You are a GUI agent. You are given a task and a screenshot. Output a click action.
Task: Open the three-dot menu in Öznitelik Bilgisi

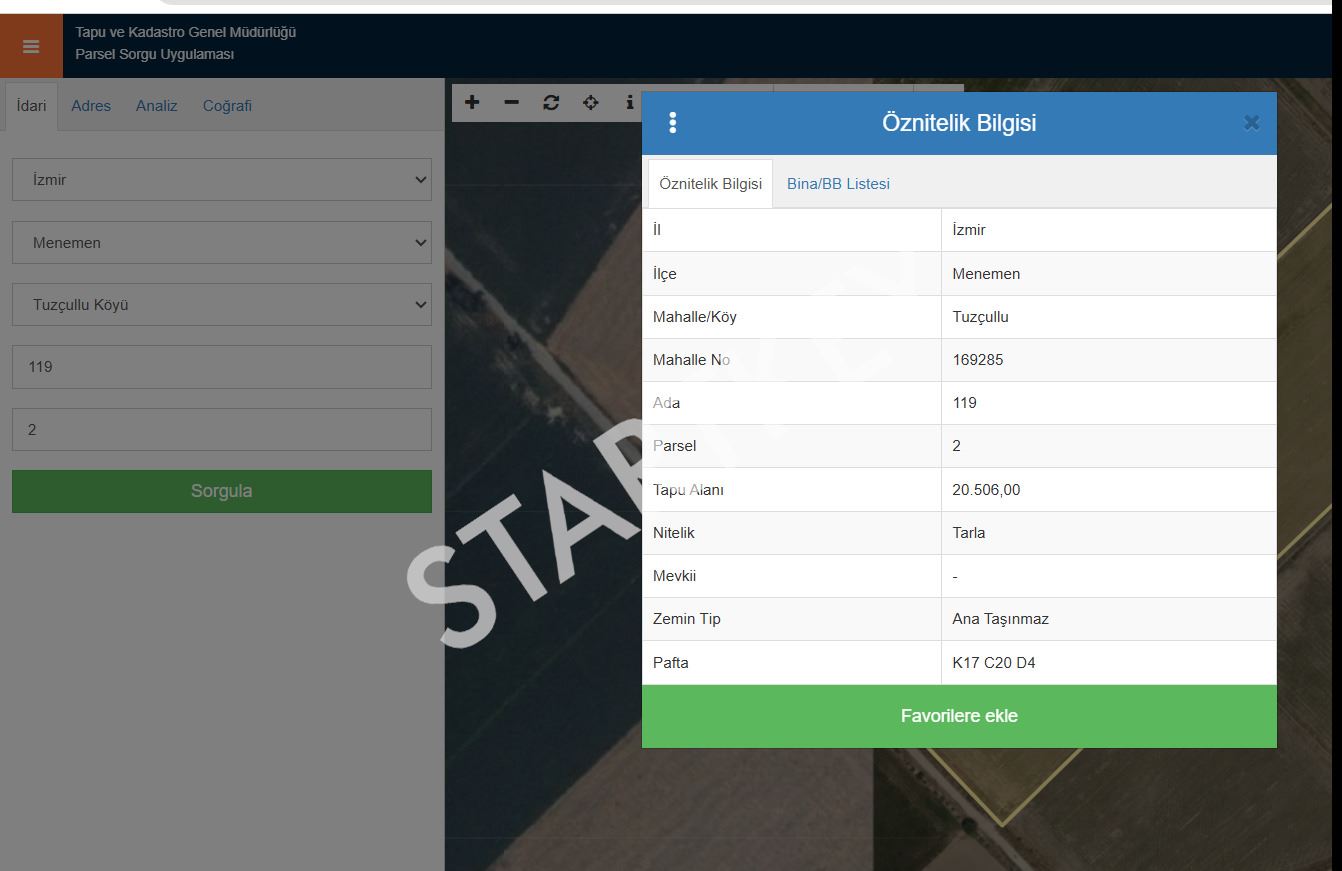[x=672, y=123]
